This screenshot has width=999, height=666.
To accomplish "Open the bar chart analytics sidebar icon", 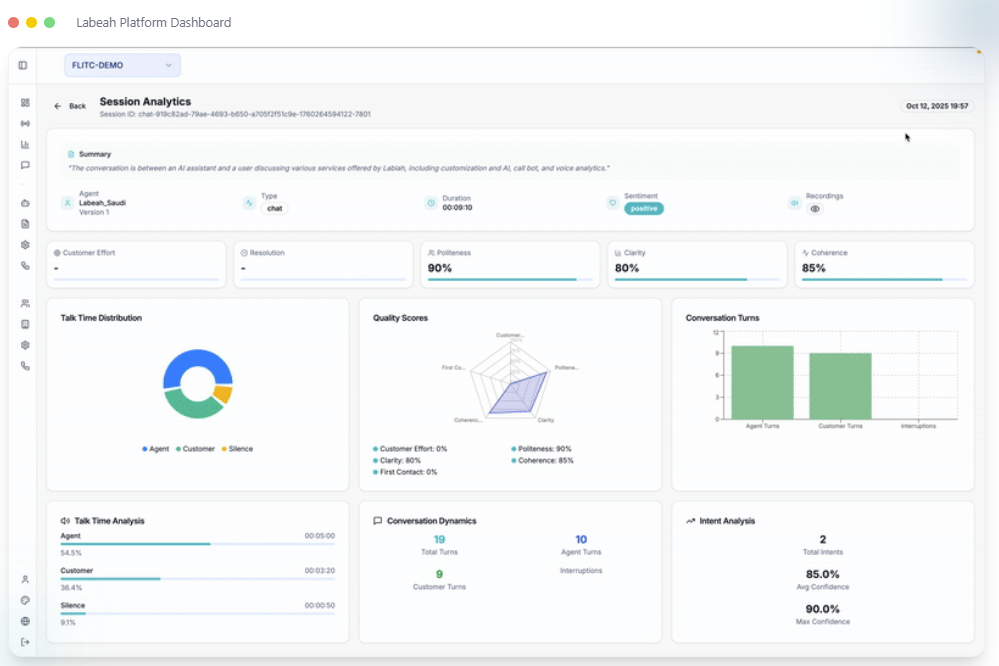I will click(x=25, y=145).
